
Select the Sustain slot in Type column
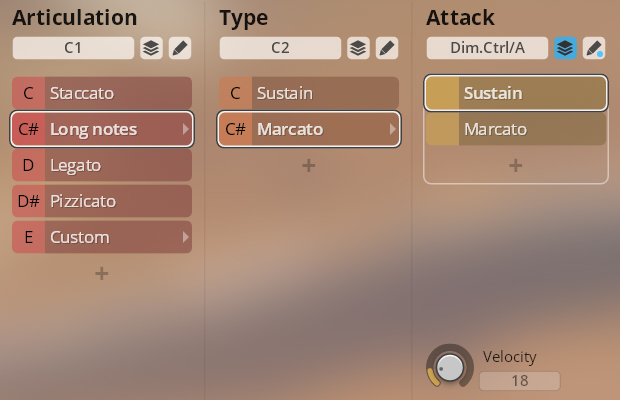coord(309,93)
